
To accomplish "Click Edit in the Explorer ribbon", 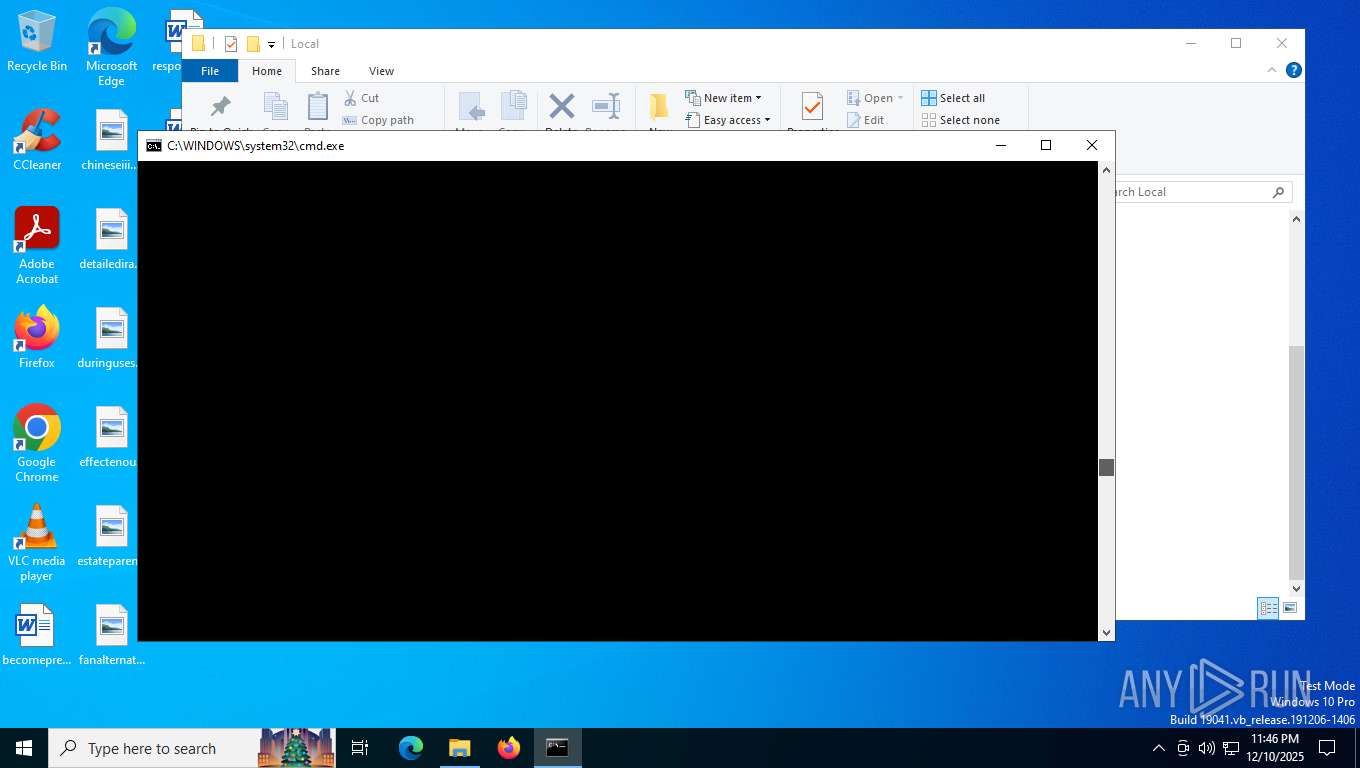I will 866,120.
